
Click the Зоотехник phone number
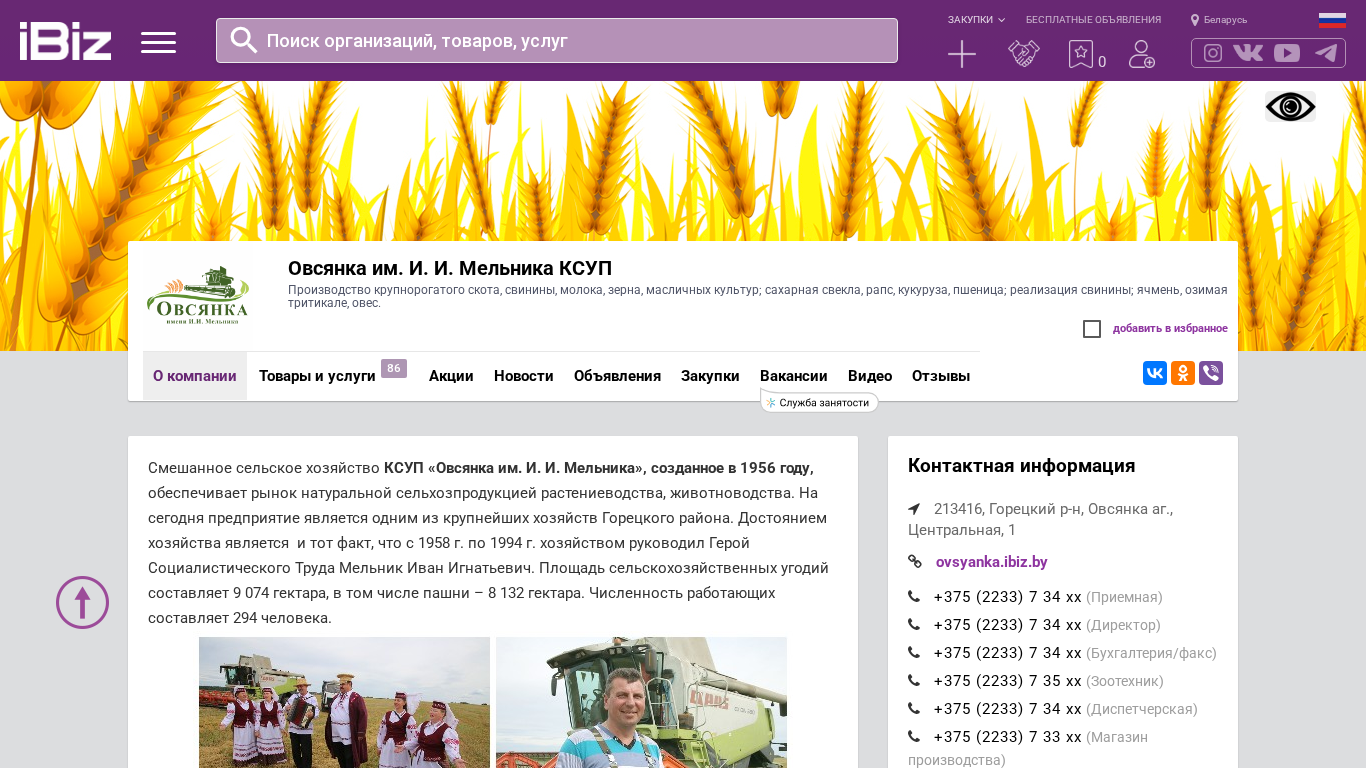coord(1008,681)
